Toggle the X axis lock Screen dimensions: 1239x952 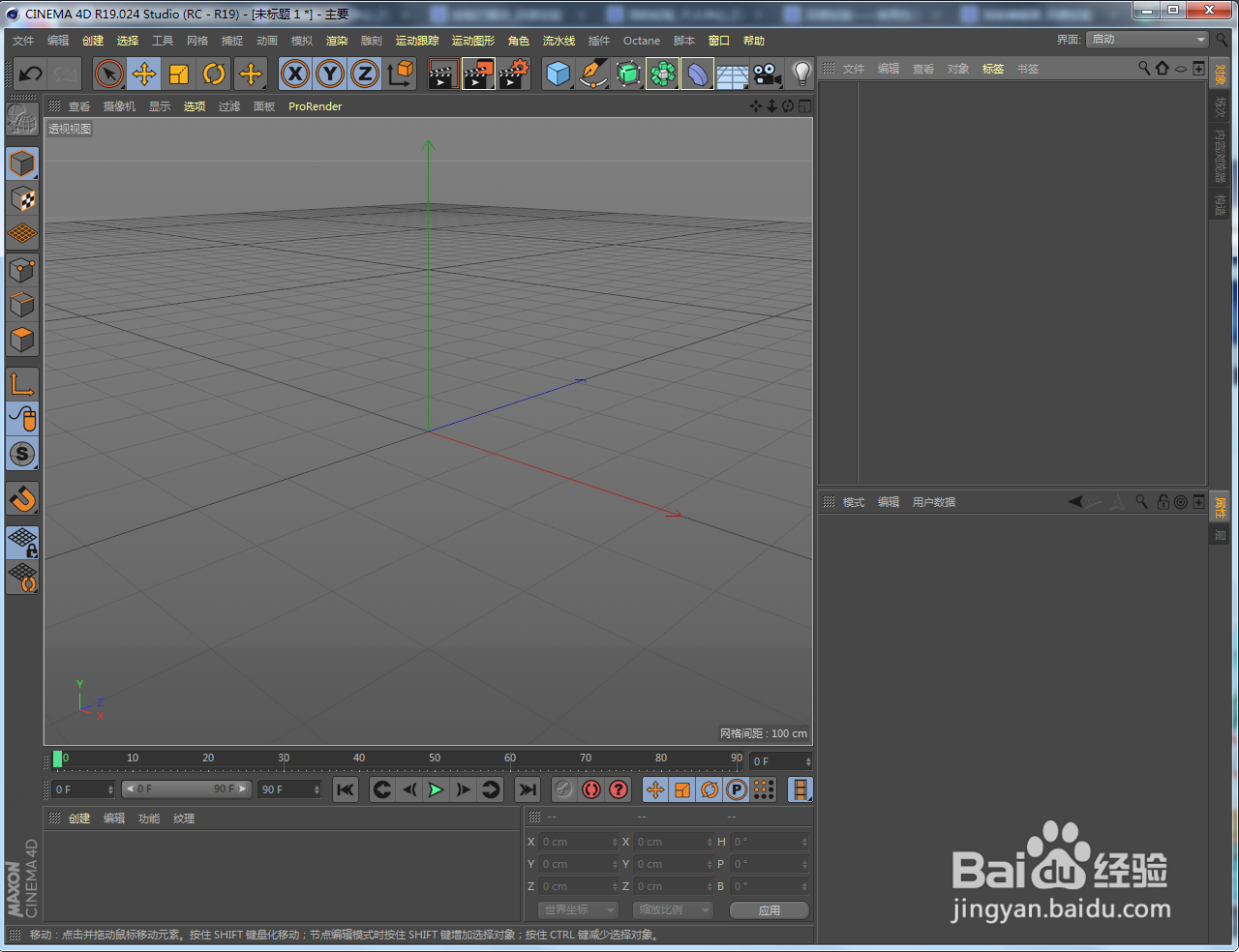click(295, 74)
